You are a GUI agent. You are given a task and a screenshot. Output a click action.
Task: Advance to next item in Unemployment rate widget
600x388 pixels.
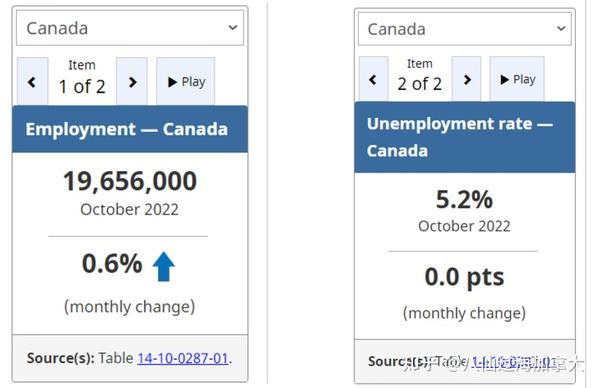point(466,79)
